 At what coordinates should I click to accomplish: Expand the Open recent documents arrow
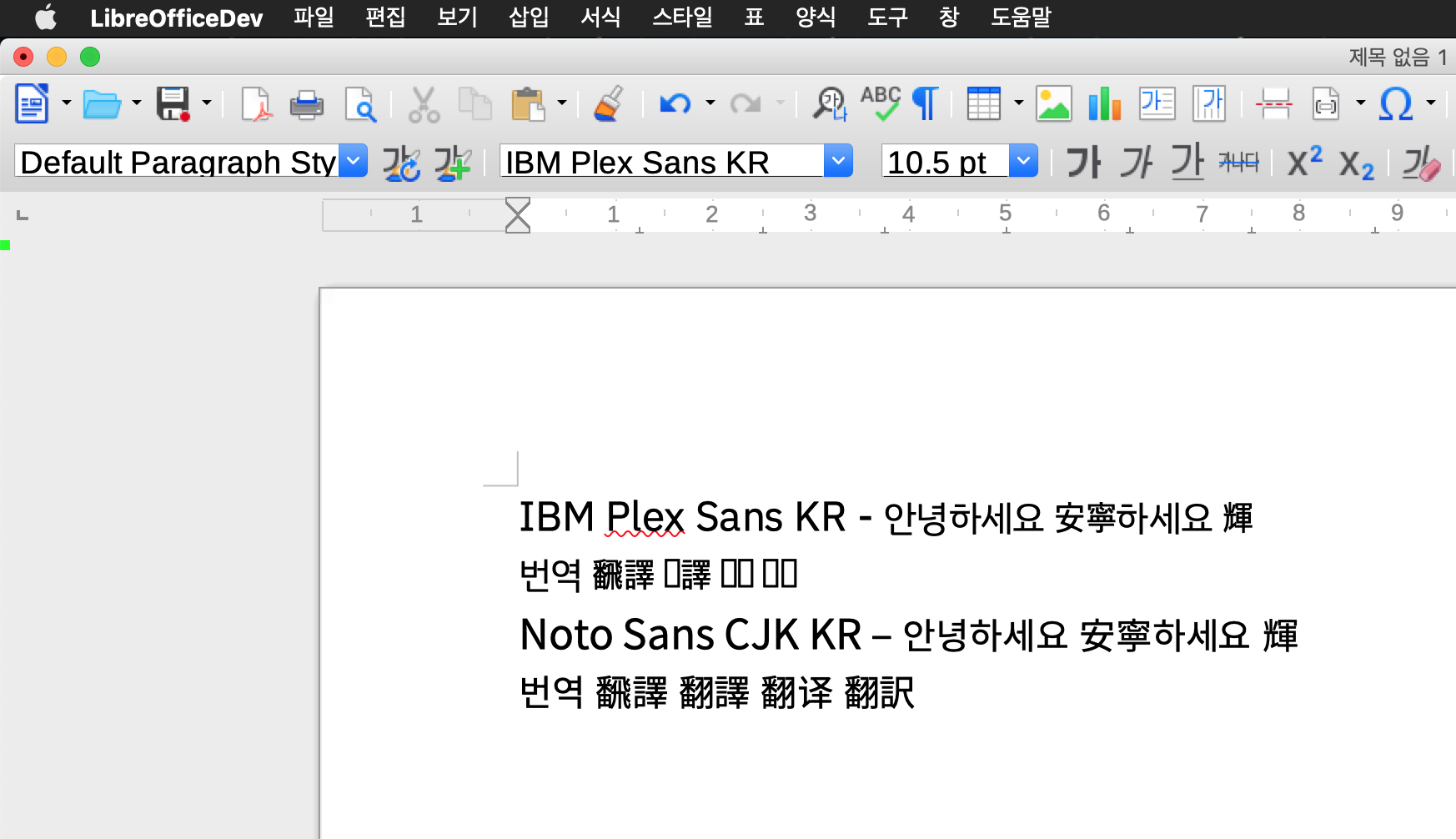pos(136,103)
